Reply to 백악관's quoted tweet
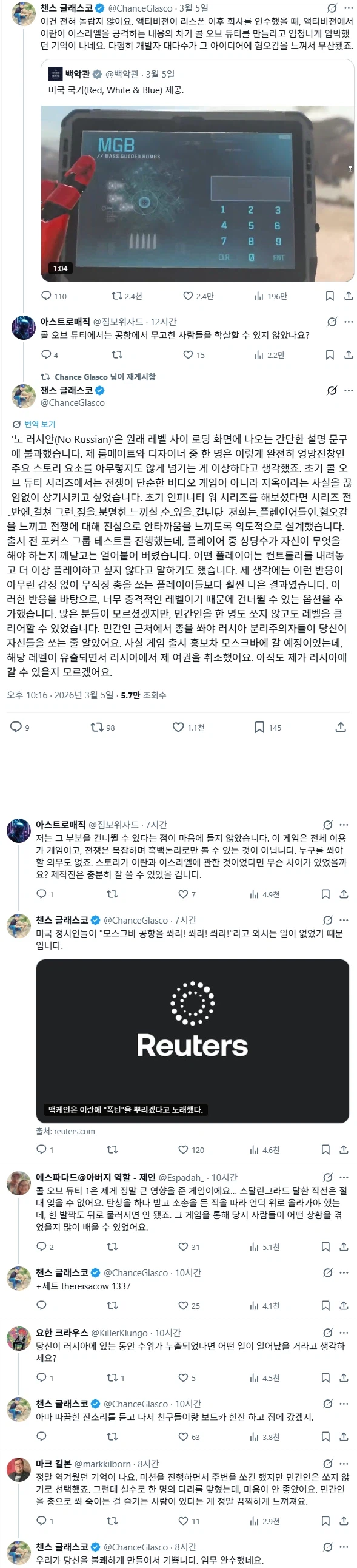 (x=44, y=296)
